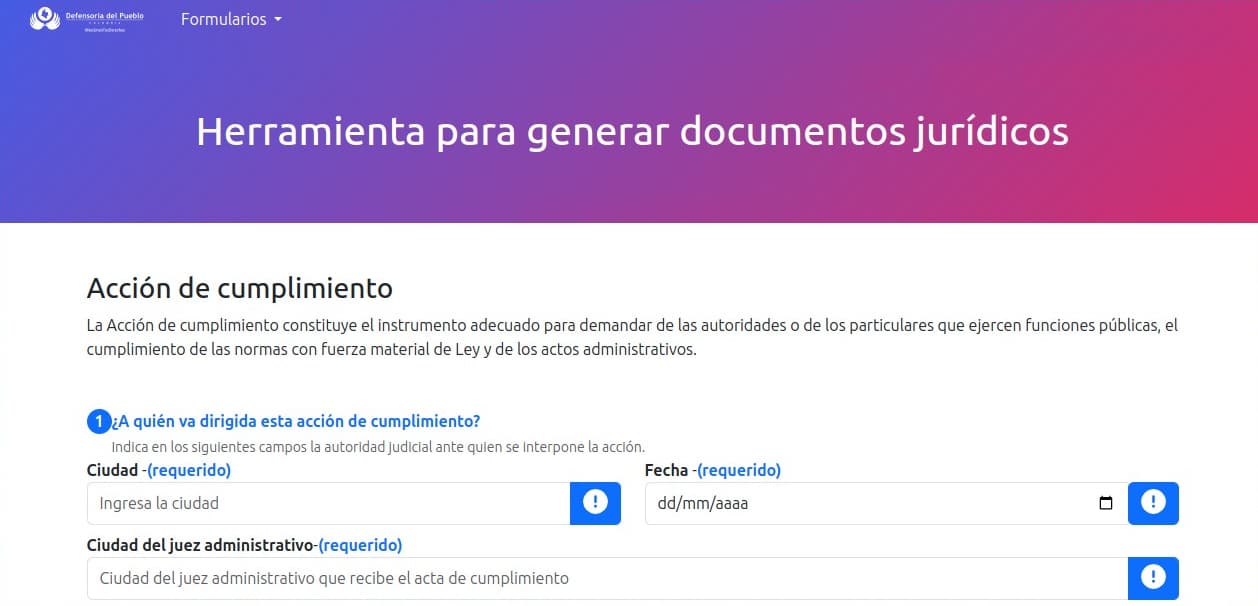Click the info icon beside Ciudad field
Viewport: 1258px width, 606px height.
(x=595, y=503)
